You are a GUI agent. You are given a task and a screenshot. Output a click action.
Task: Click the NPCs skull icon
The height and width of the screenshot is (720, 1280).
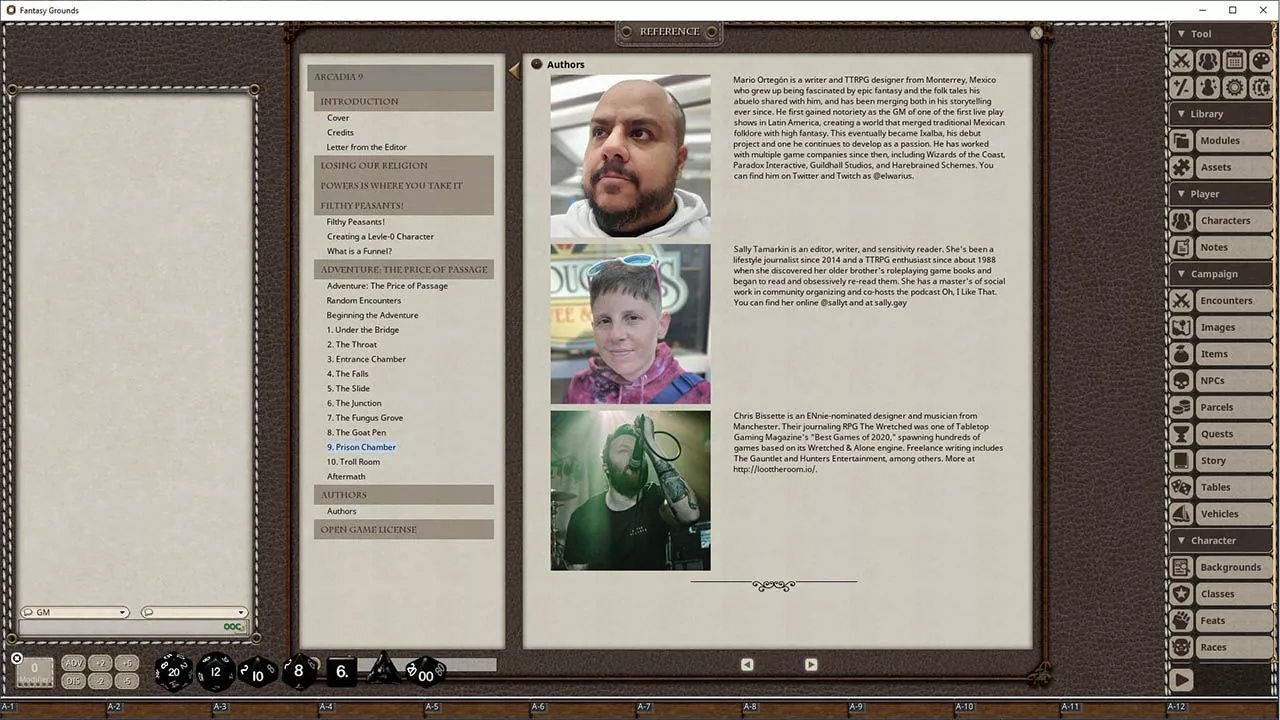click(x=1182, y=381)
